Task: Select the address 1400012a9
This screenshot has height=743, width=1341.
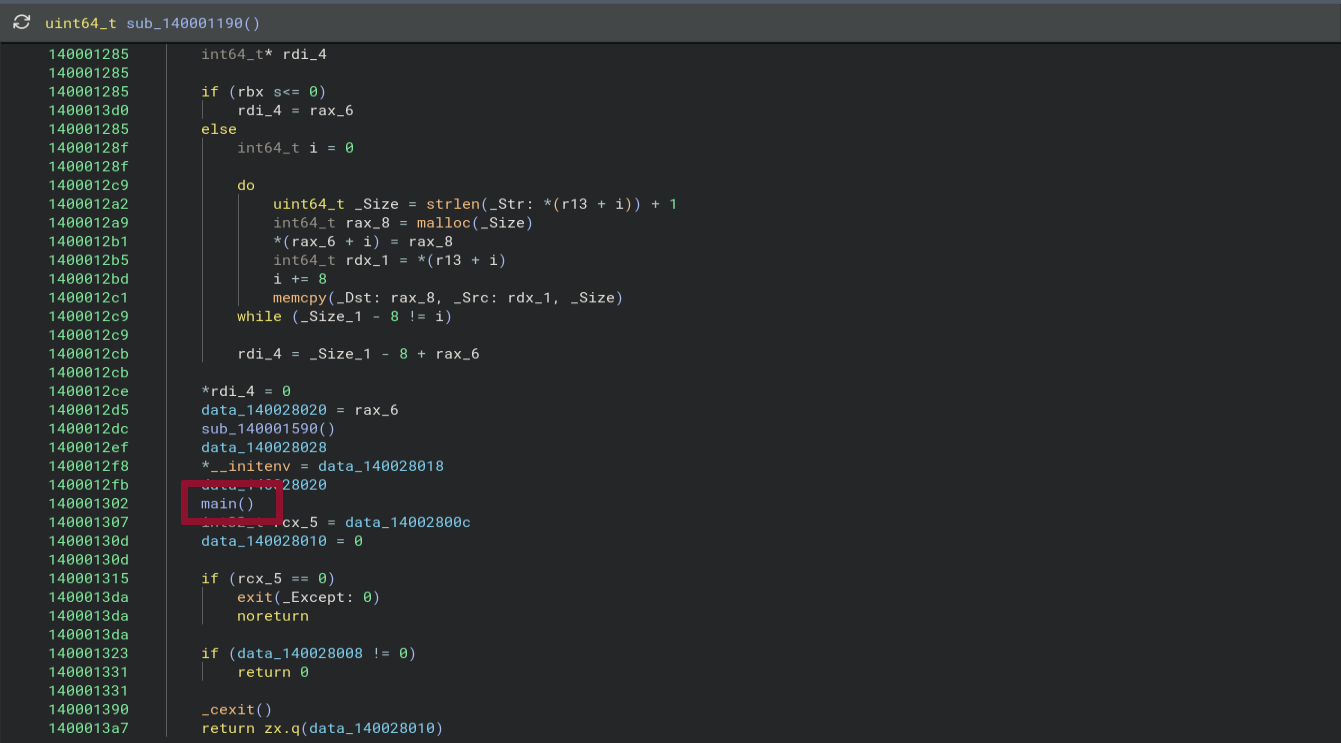Action: 88,223
